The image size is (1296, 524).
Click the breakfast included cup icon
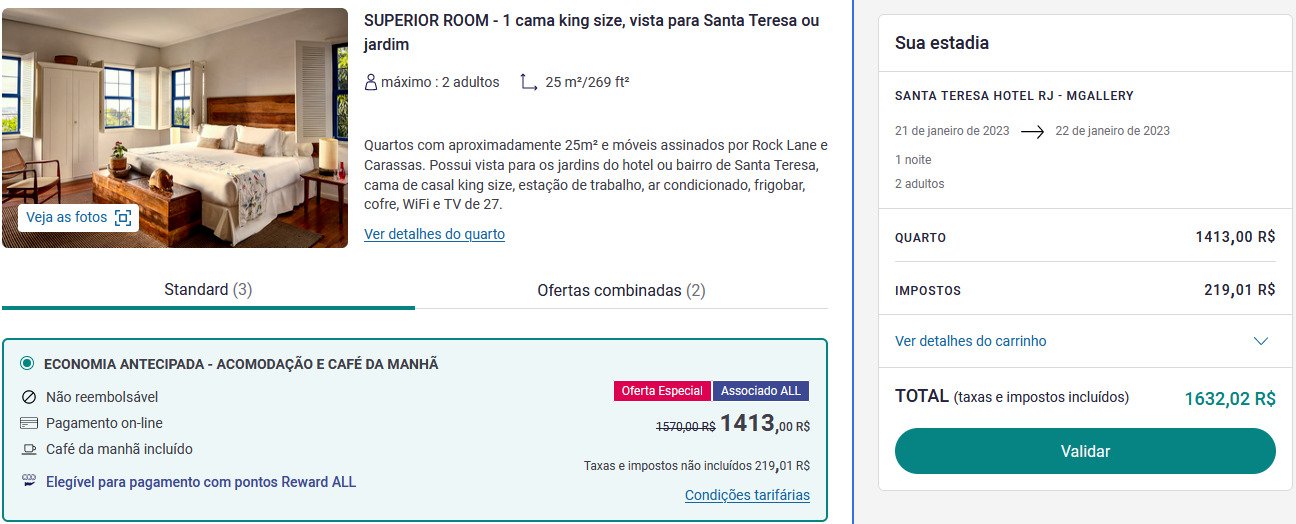pyautogui.click(x=28, y=449)
